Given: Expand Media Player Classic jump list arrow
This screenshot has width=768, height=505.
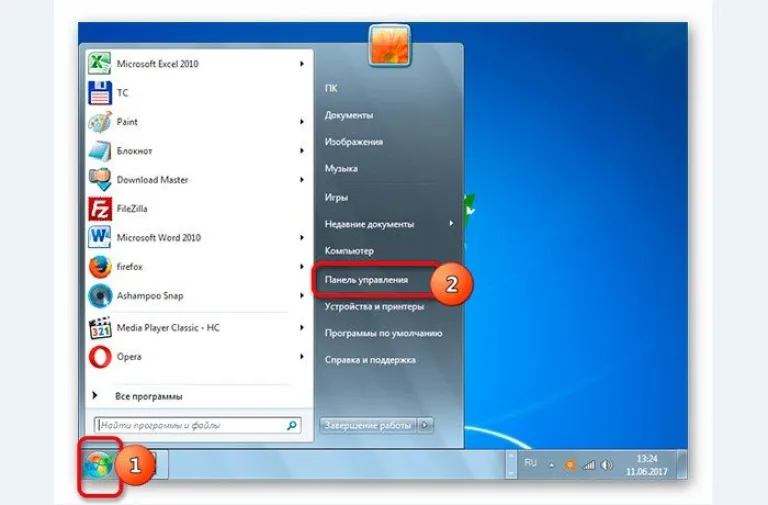Looking at the screenshot, I should (x=302, y=328).
